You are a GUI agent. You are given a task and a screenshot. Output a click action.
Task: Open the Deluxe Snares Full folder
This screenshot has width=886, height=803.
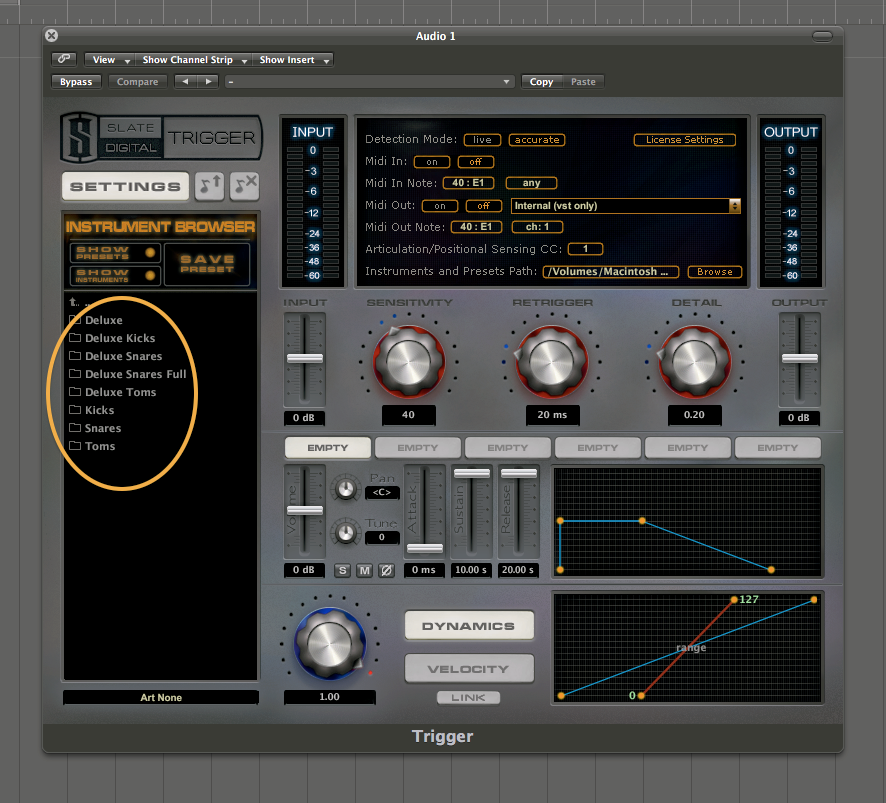[128, 374]
